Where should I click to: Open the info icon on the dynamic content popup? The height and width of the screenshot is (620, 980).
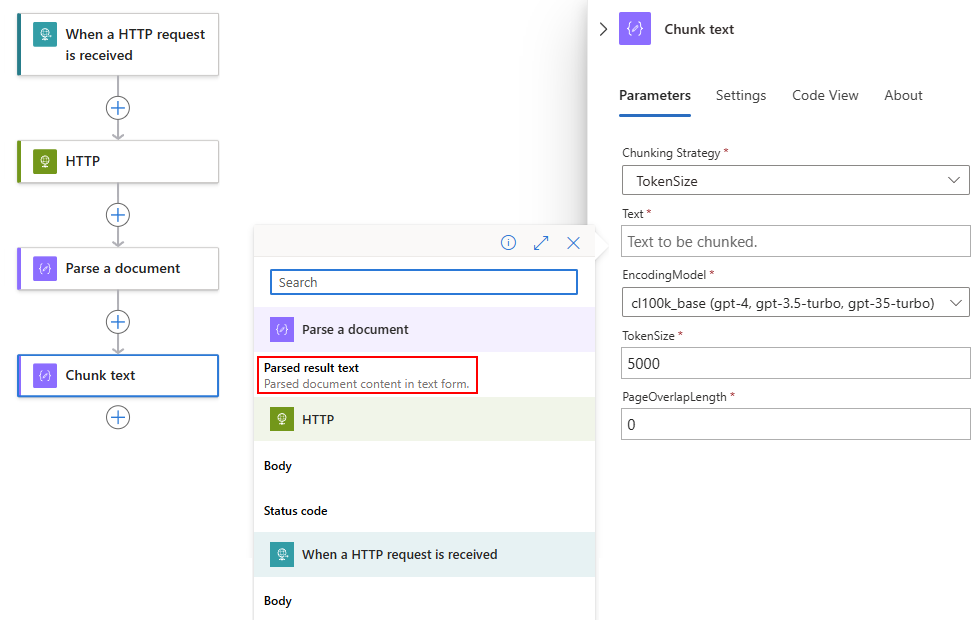[x=508, y=242]
